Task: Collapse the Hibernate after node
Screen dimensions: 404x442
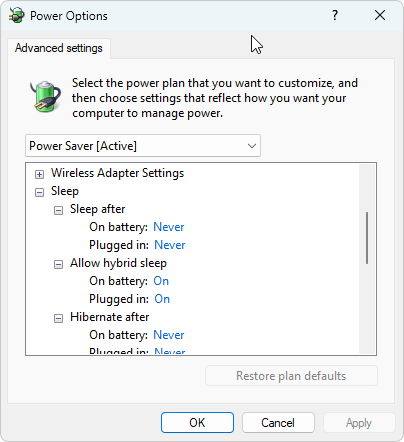Action: coord(58,318)
